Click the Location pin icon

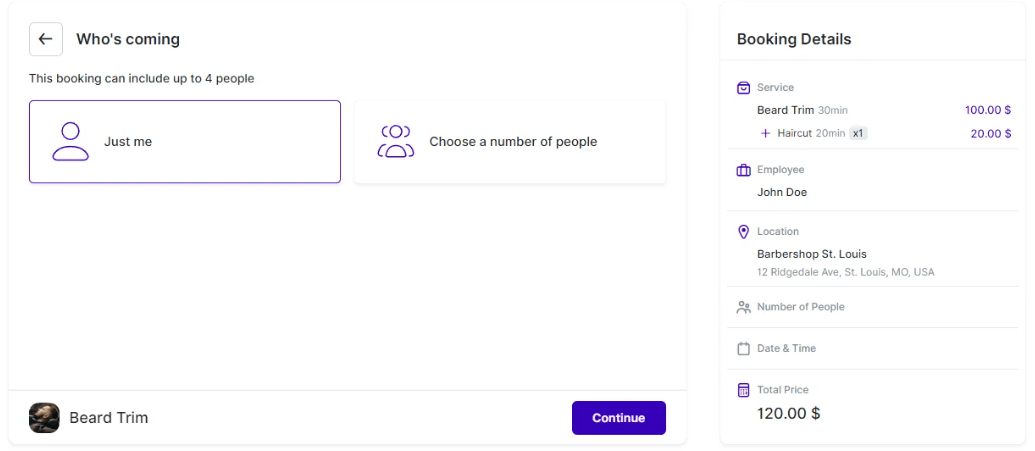743,232
